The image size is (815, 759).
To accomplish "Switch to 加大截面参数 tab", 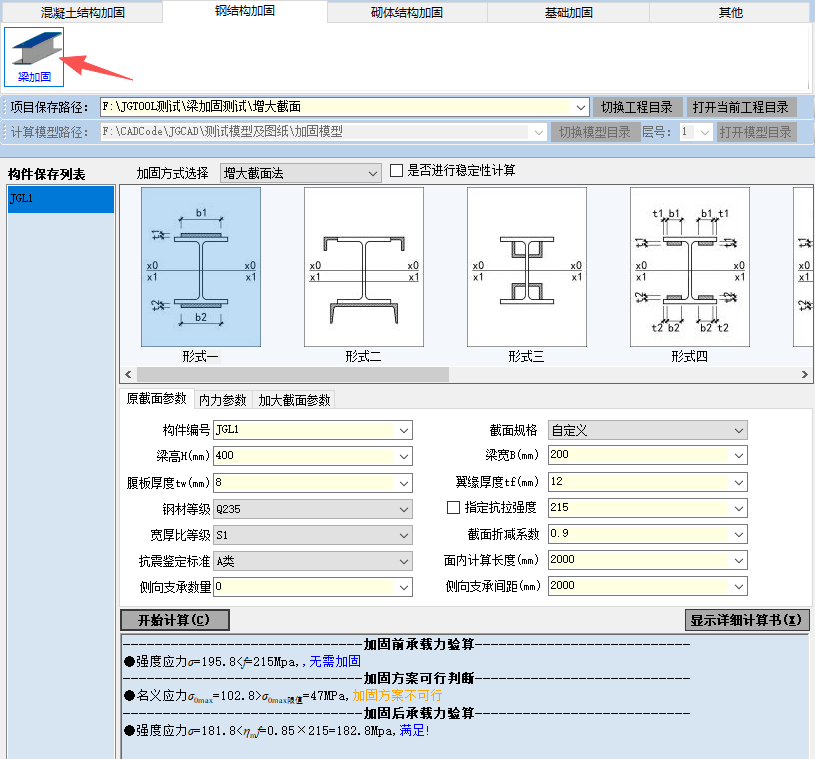I will click(294, 400).
